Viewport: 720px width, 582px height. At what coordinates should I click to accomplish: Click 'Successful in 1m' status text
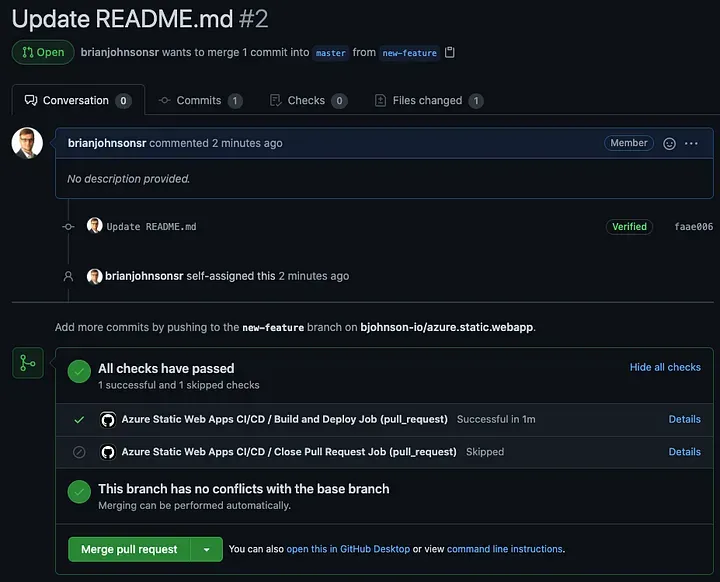coord(496,419)
